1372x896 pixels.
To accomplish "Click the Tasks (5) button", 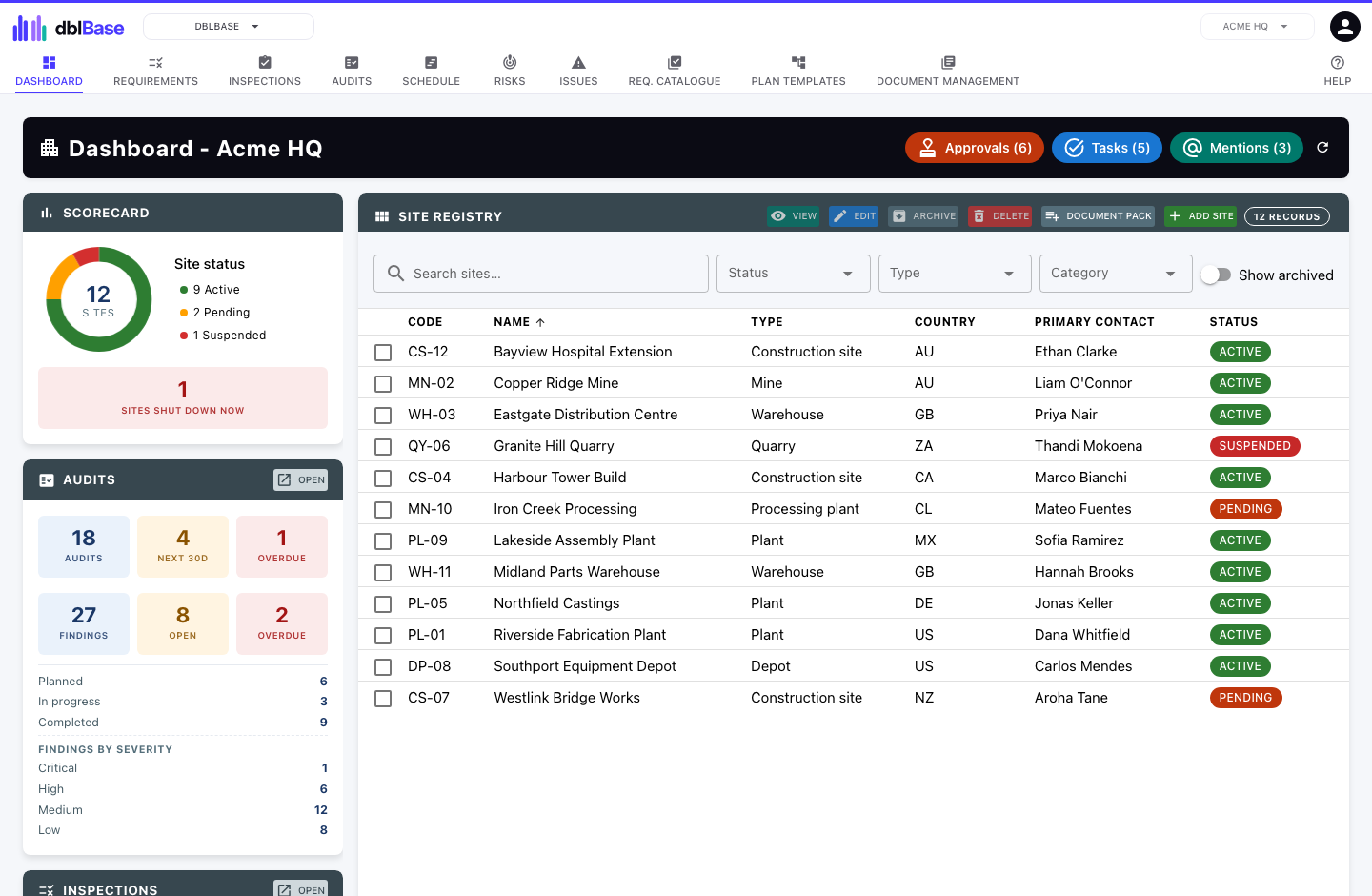I will [1107, 148].
